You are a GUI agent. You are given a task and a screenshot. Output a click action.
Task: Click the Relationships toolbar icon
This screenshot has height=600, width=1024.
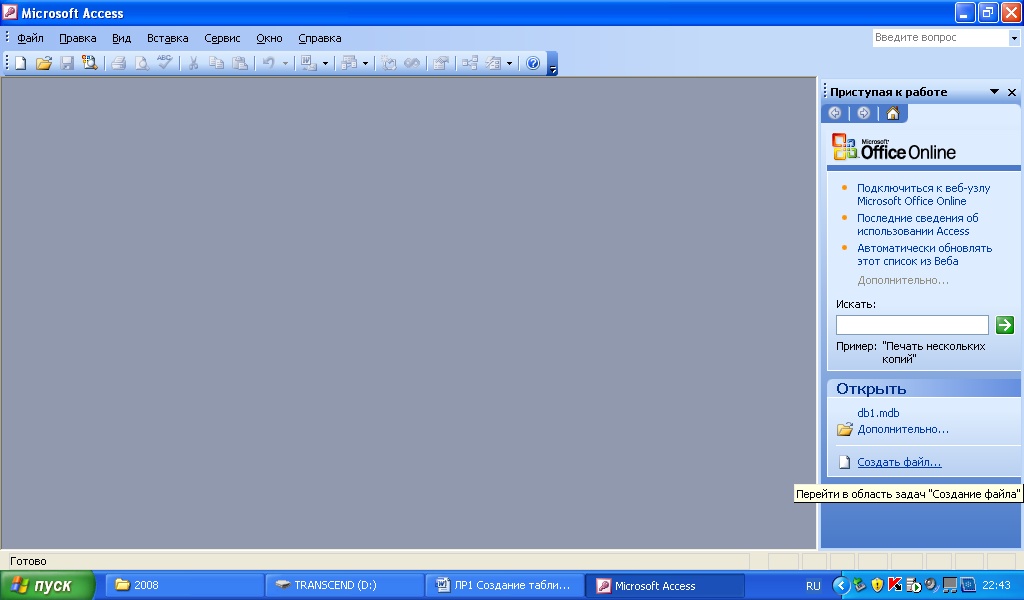470,63
